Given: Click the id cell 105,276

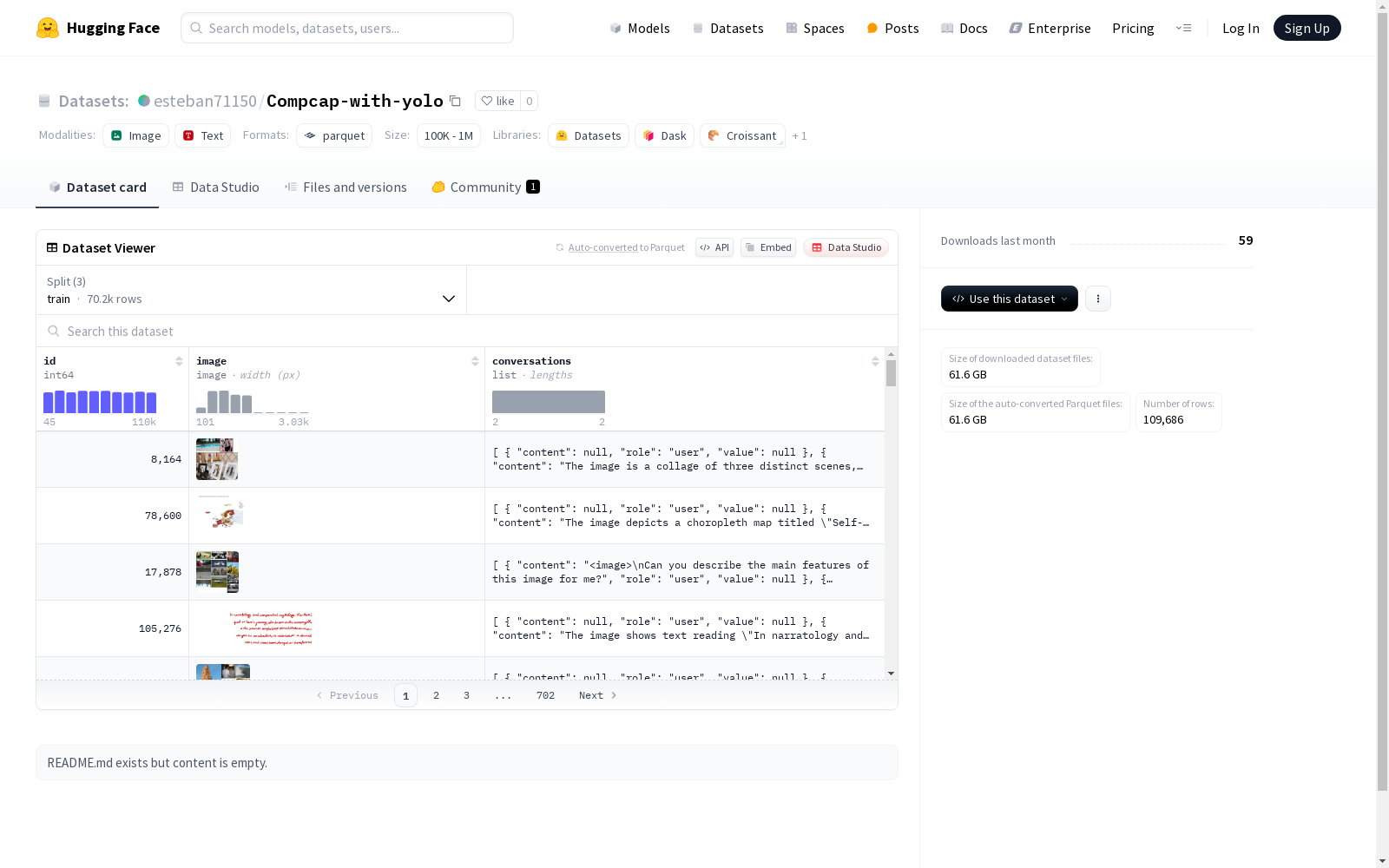Looking at the screenshot, I should click(x=113, y=628).
